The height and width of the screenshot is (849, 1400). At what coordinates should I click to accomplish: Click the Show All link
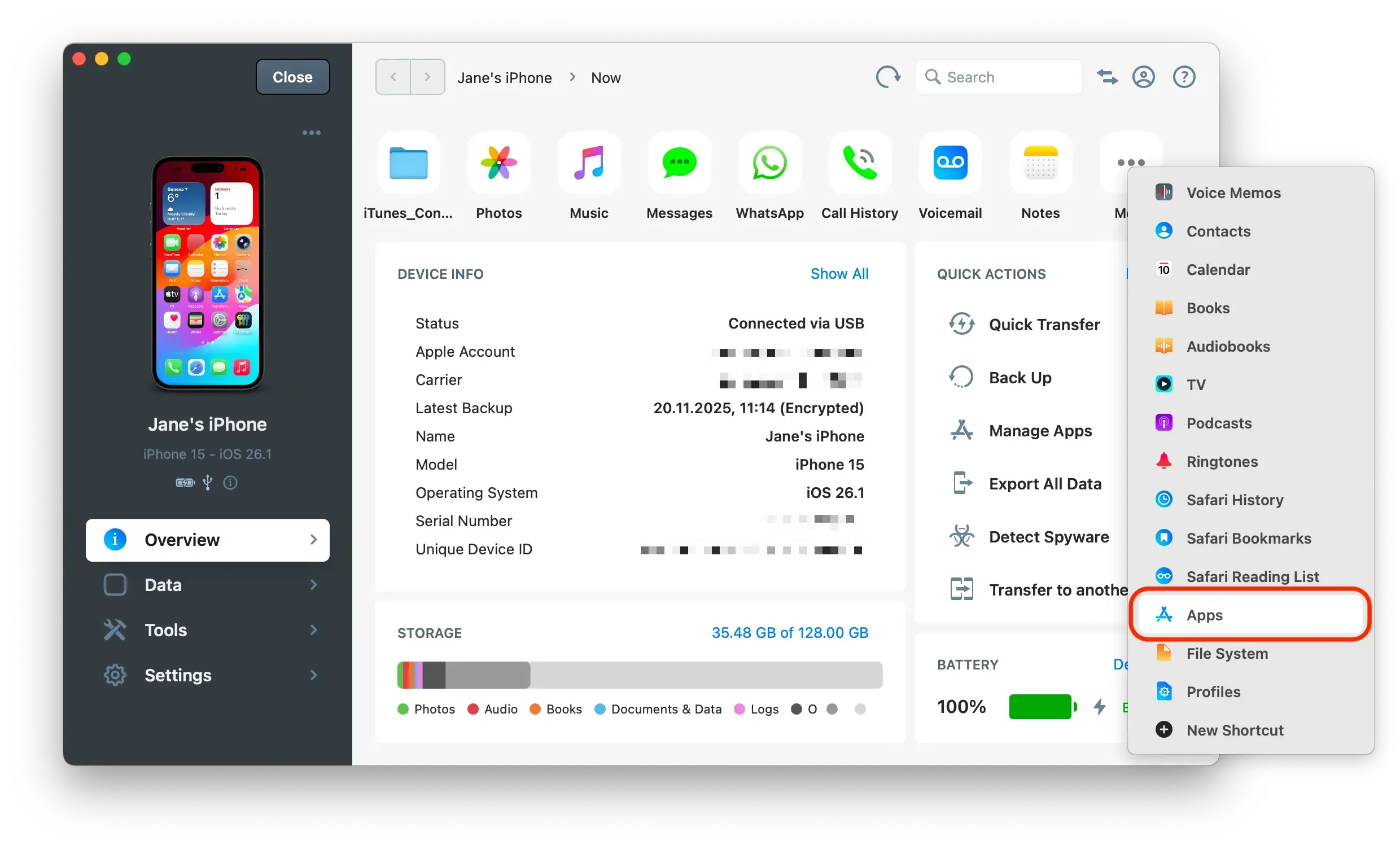tap(839, 273)
